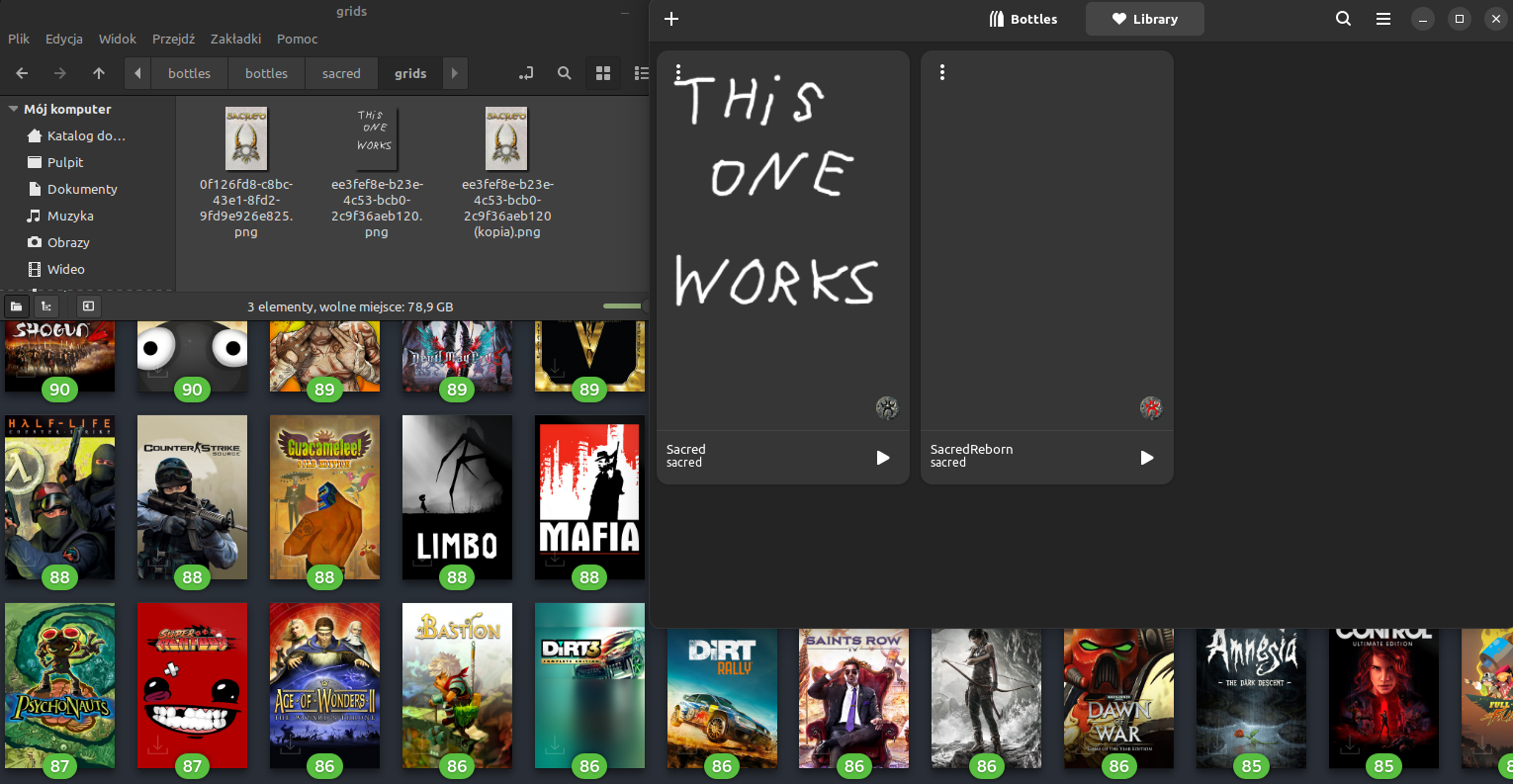Select the (kopia).png file
This screenshot has height=784, width=1513.
click(x=507, y=173)
